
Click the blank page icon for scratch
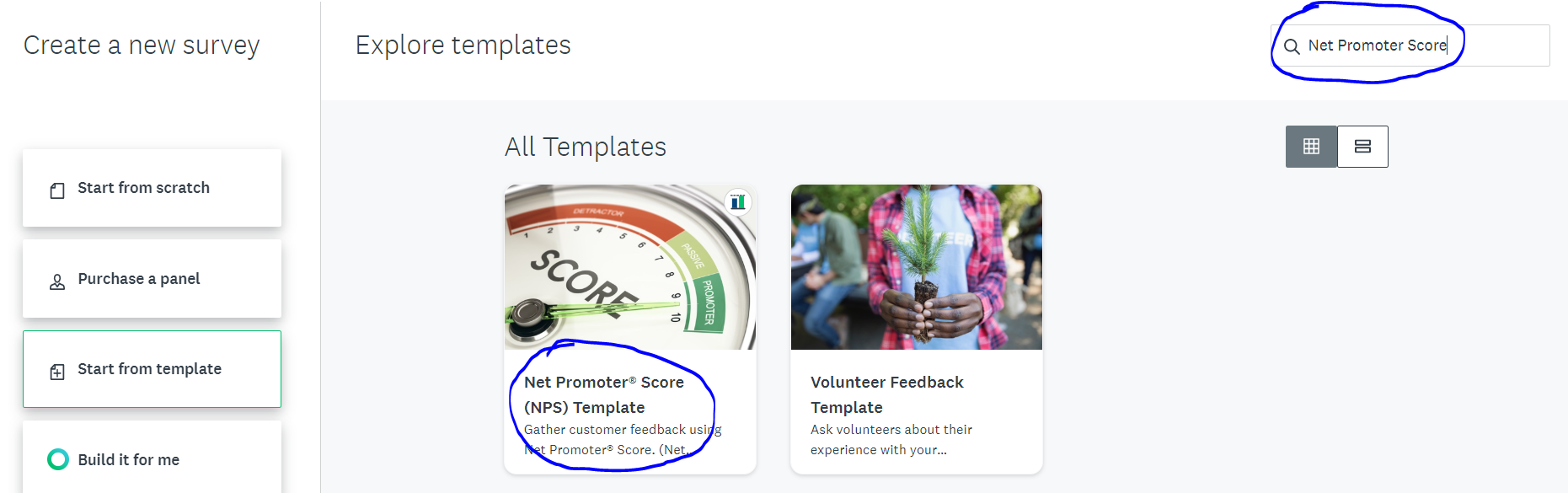pos(57,190)
